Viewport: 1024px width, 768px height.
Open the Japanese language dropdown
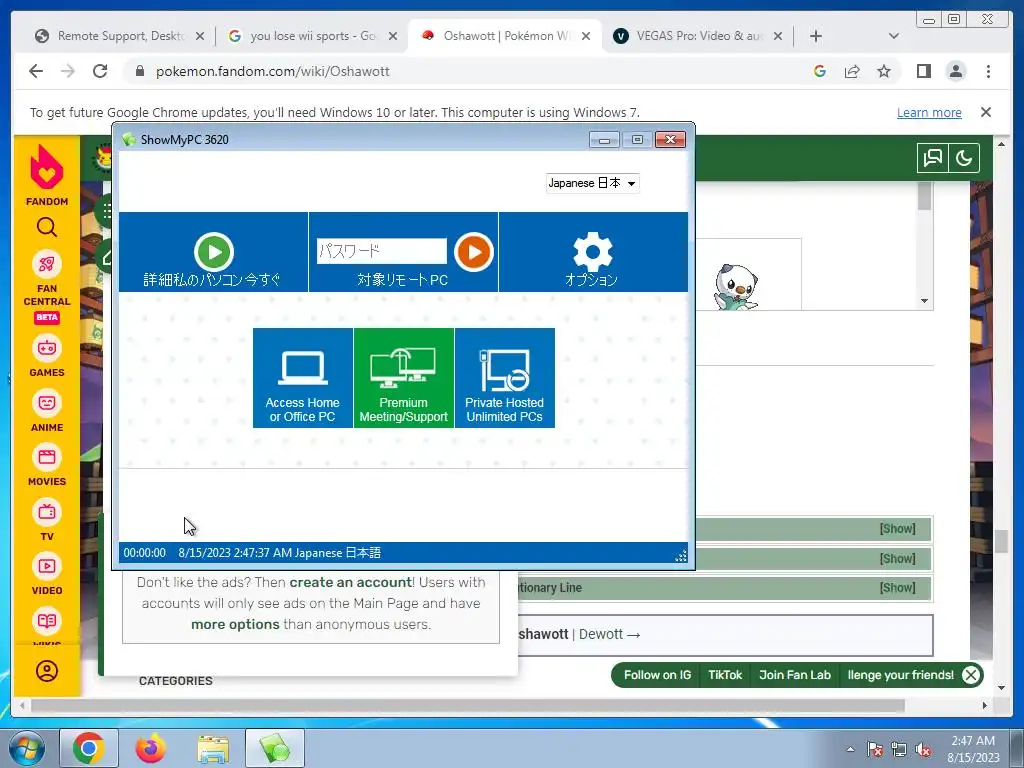(x=592, y=183)
